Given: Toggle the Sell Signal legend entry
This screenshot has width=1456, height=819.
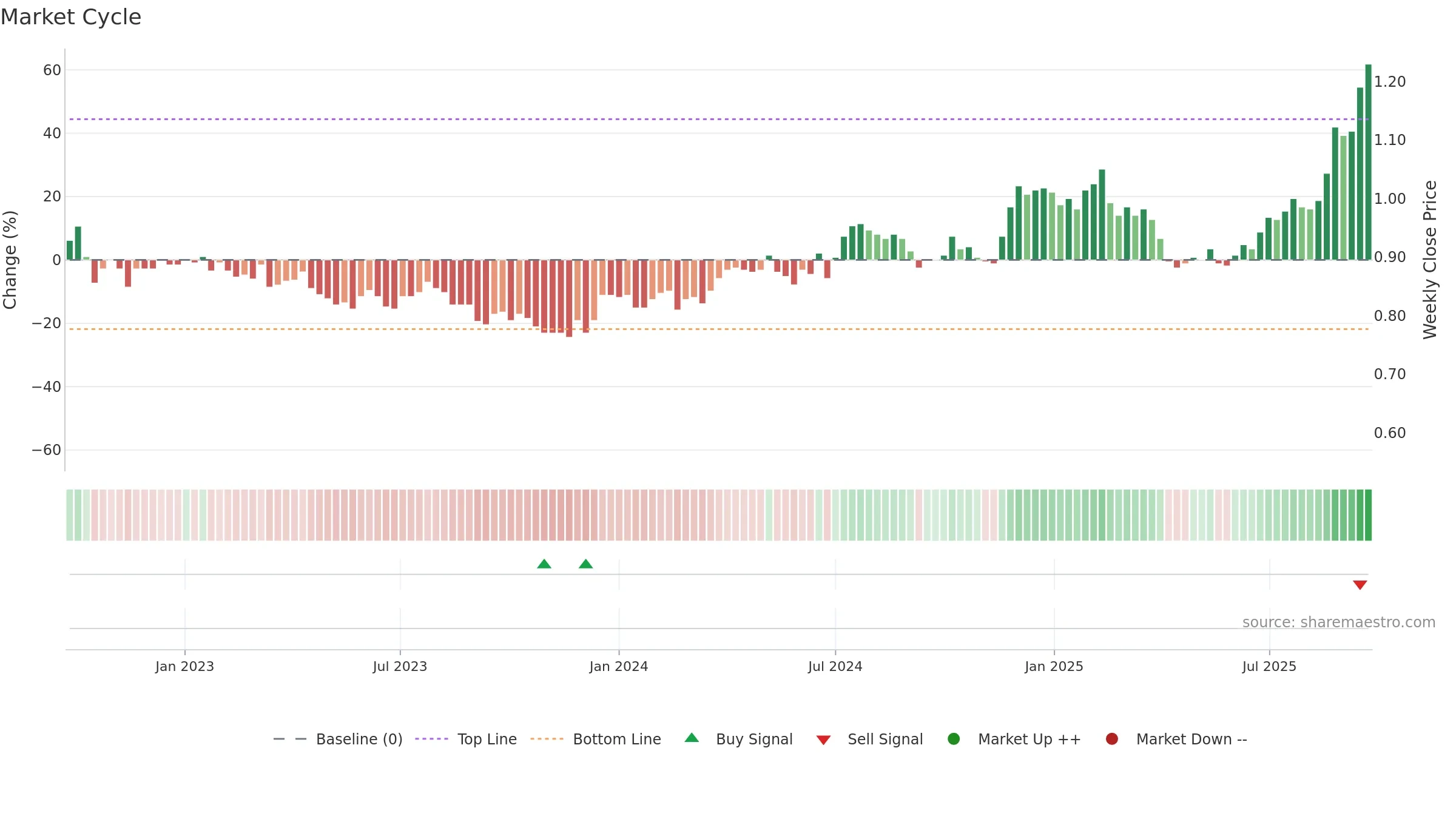Looking at the screenshot, I should (869, 739).
